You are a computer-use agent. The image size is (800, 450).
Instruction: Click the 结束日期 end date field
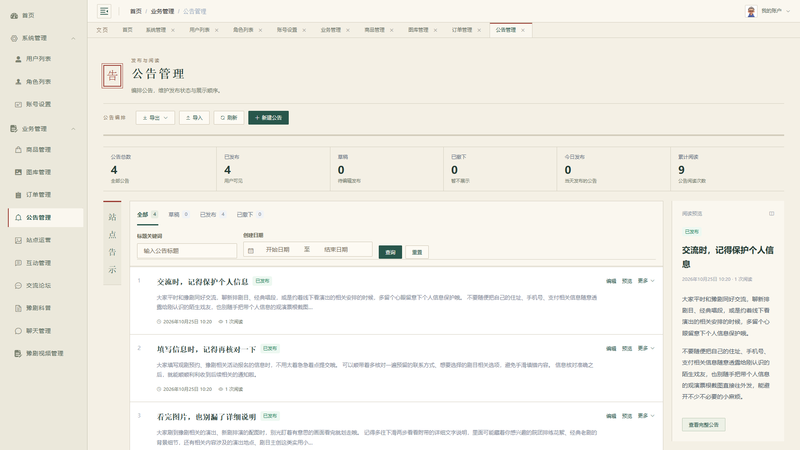point(336,249)
